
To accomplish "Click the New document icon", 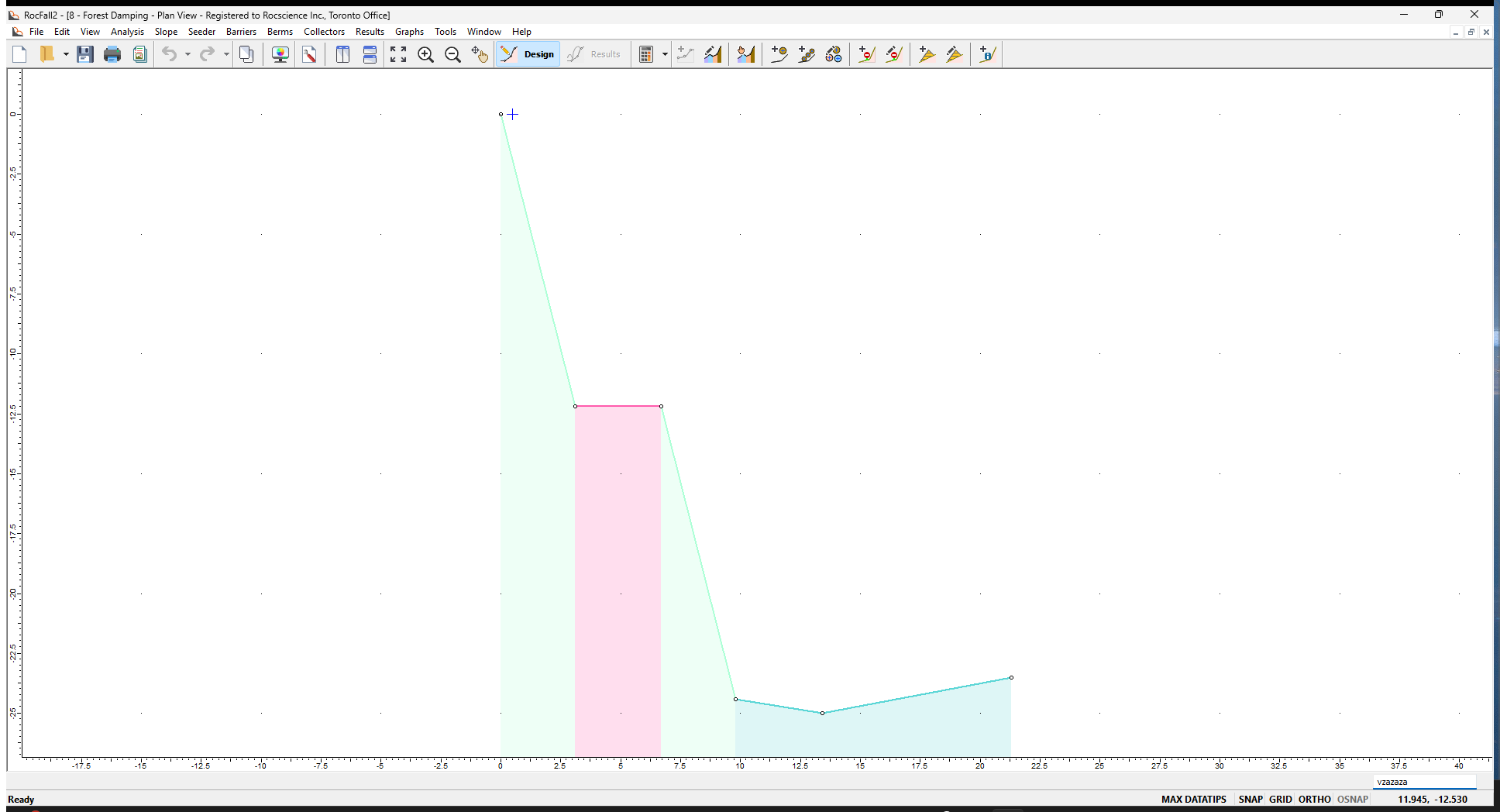I will coord(20,54).
